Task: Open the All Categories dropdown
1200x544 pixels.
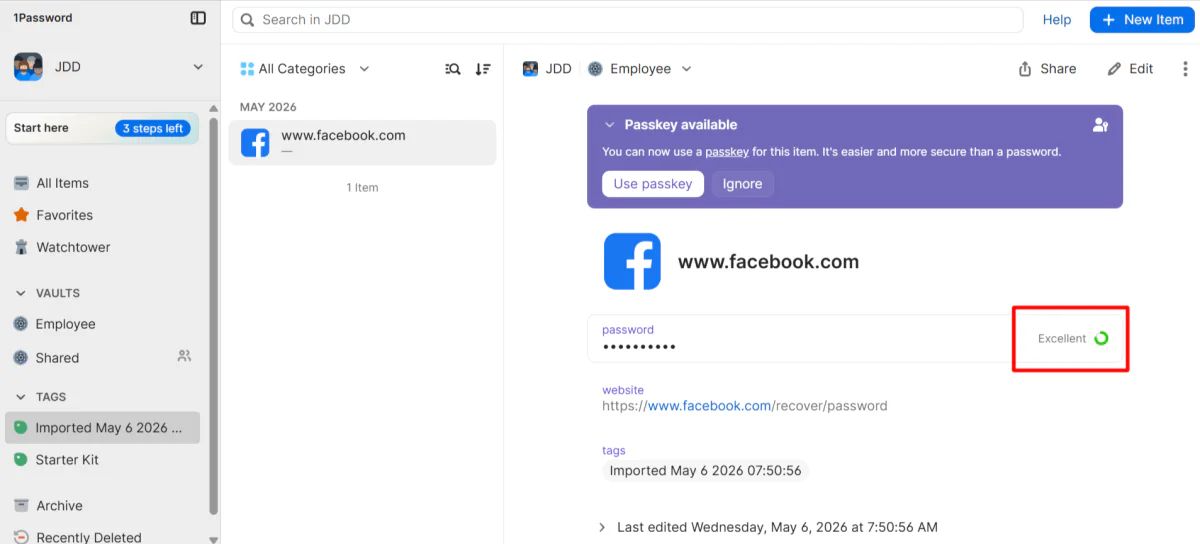Action: tap(305, 69)
